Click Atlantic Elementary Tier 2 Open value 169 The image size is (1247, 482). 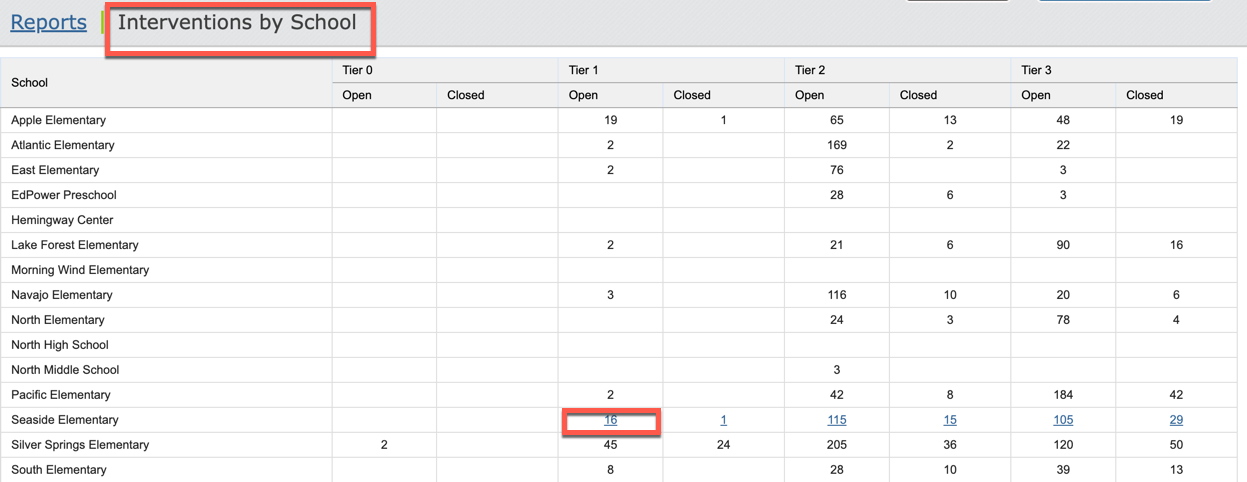pos(837,145)
